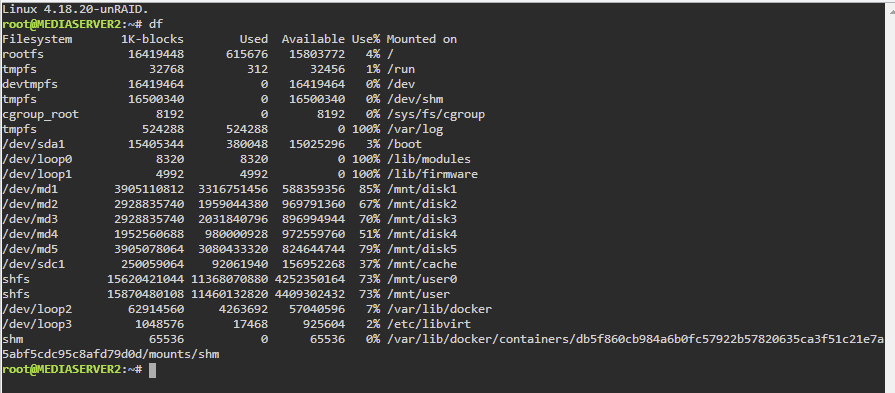The image size is (895, 393).
Task: Click the '1K-blocks' column header
Action: (x=152, y=39)
